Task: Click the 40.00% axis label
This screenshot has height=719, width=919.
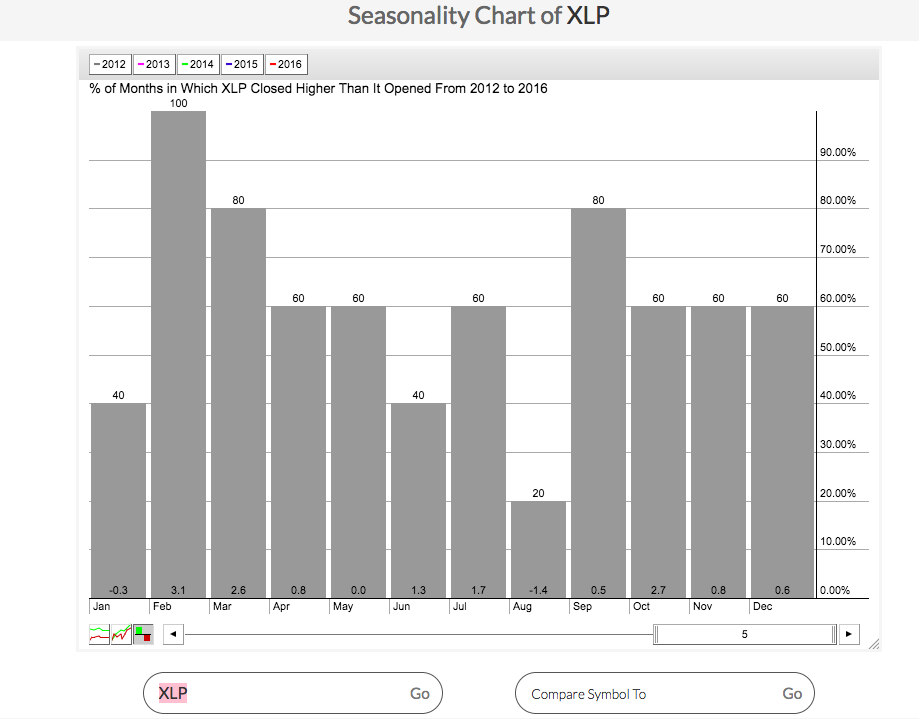Action: coord(838,396)
